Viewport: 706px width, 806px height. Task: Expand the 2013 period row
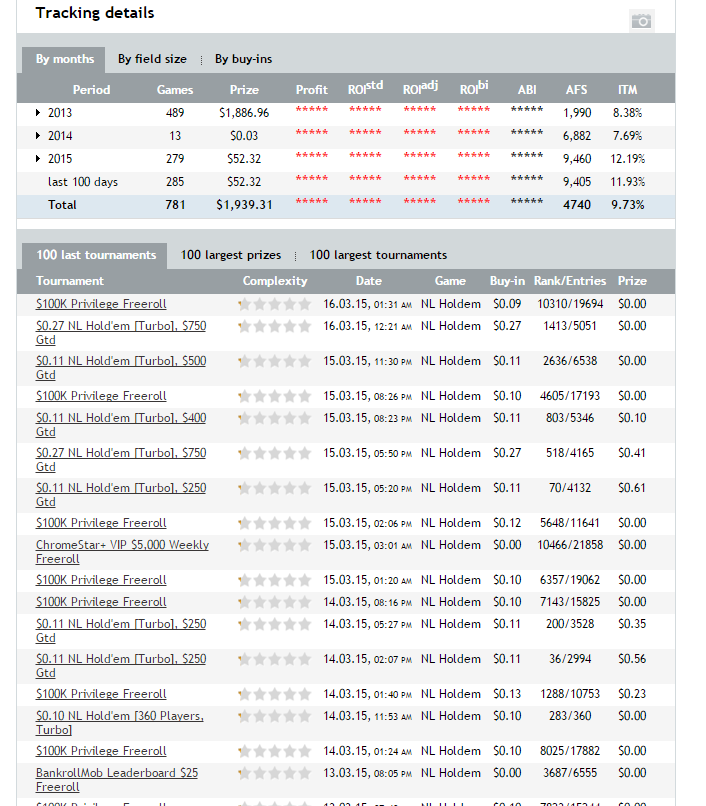(x=38, y=113)
